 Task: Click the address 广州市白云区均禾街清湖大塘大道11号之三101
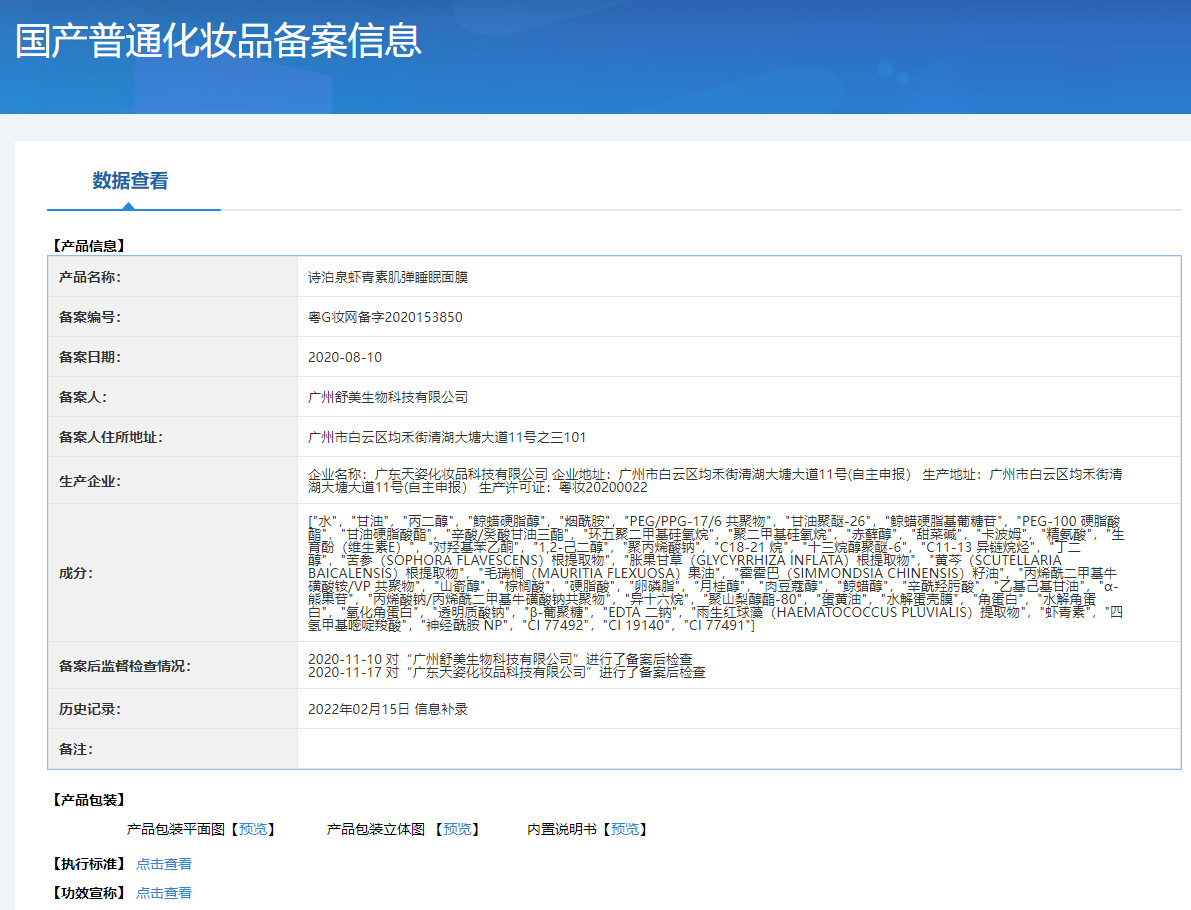click(x=447, y=437)
